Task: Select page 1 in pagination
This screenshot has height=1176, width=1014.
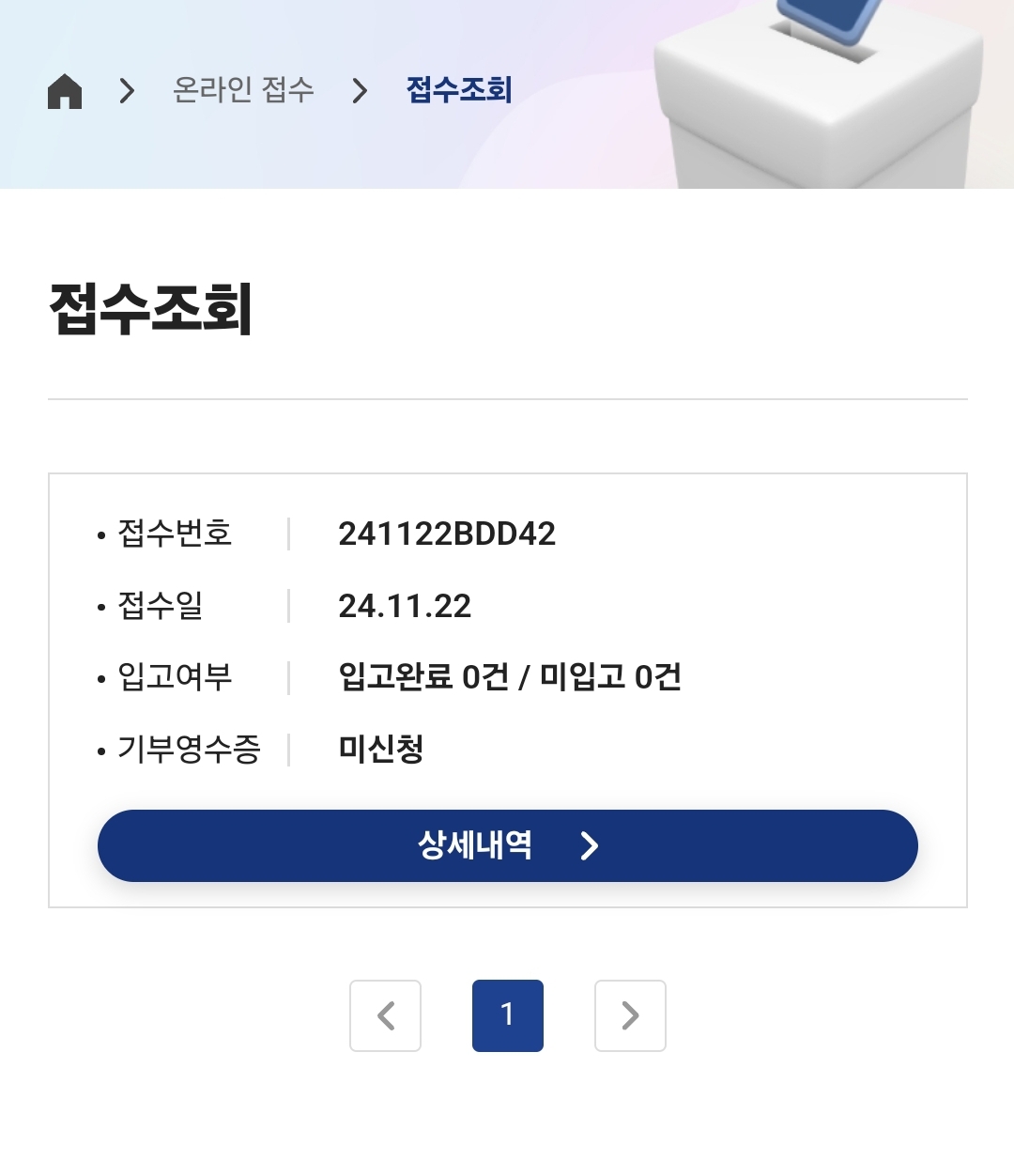Action: coord(508,1015)
